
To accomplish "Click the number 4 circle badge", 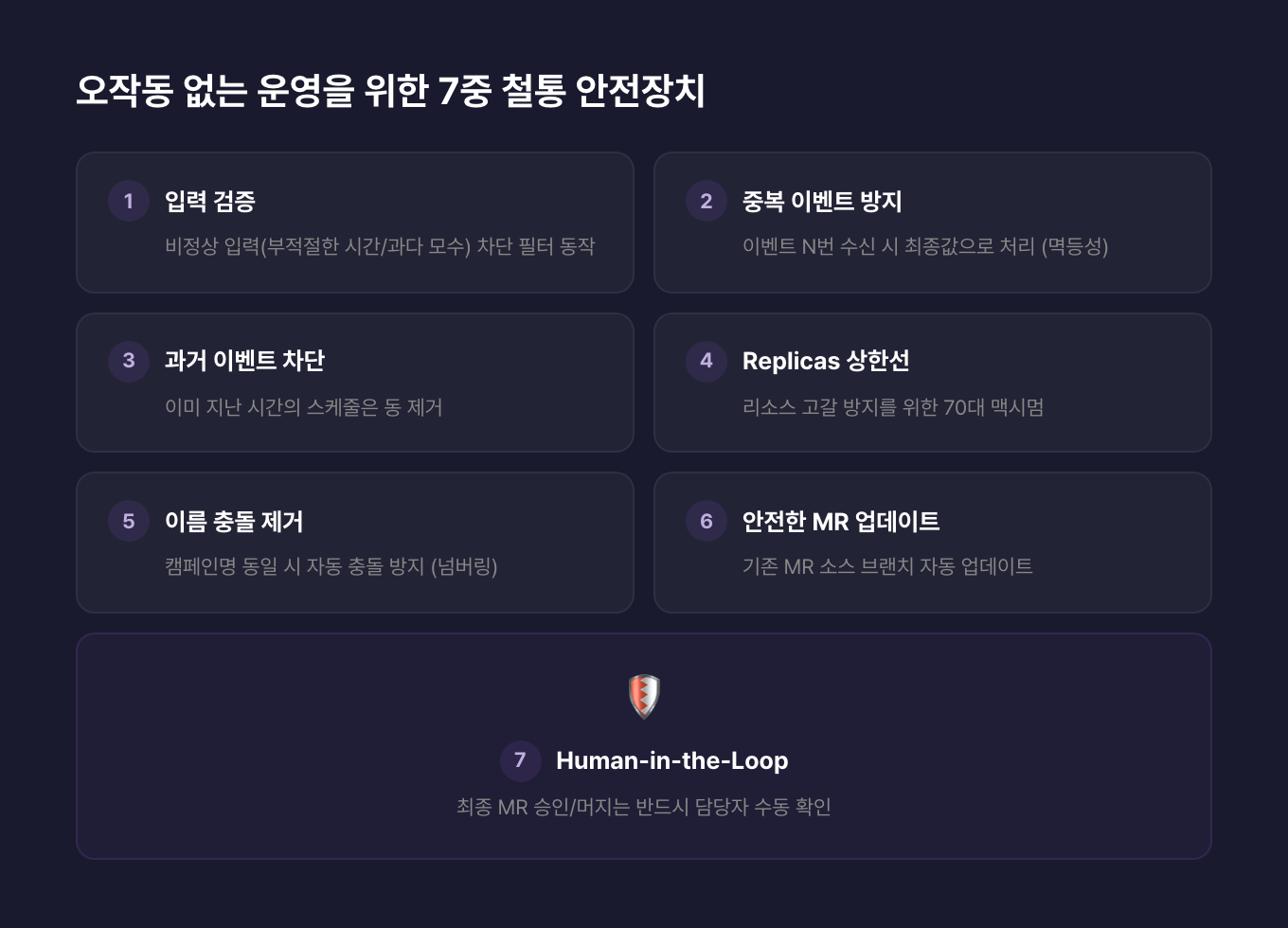I will coord(707,361).
